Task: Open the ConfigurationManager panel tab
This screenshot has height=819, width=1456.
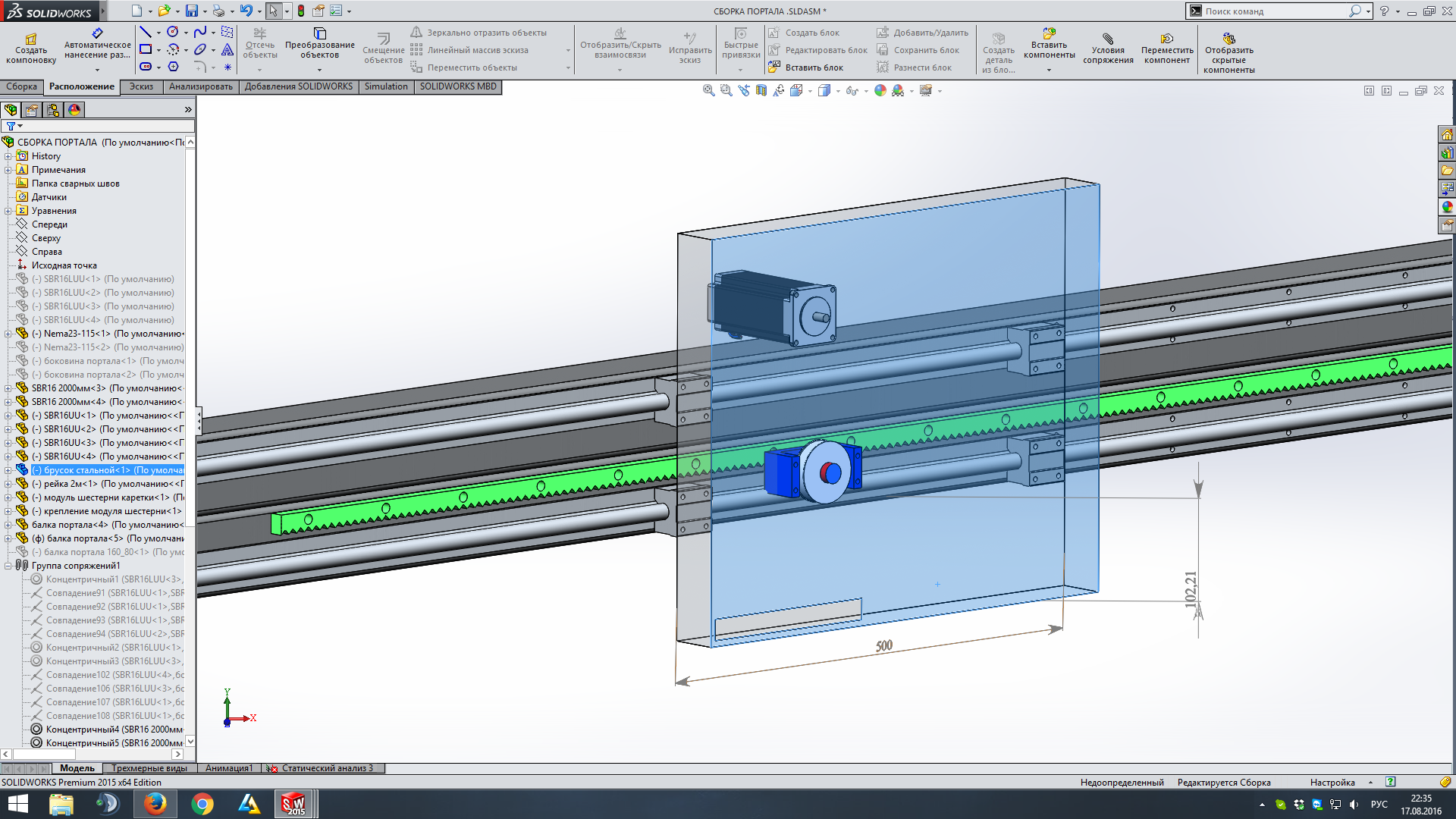Action: [53, 110]
